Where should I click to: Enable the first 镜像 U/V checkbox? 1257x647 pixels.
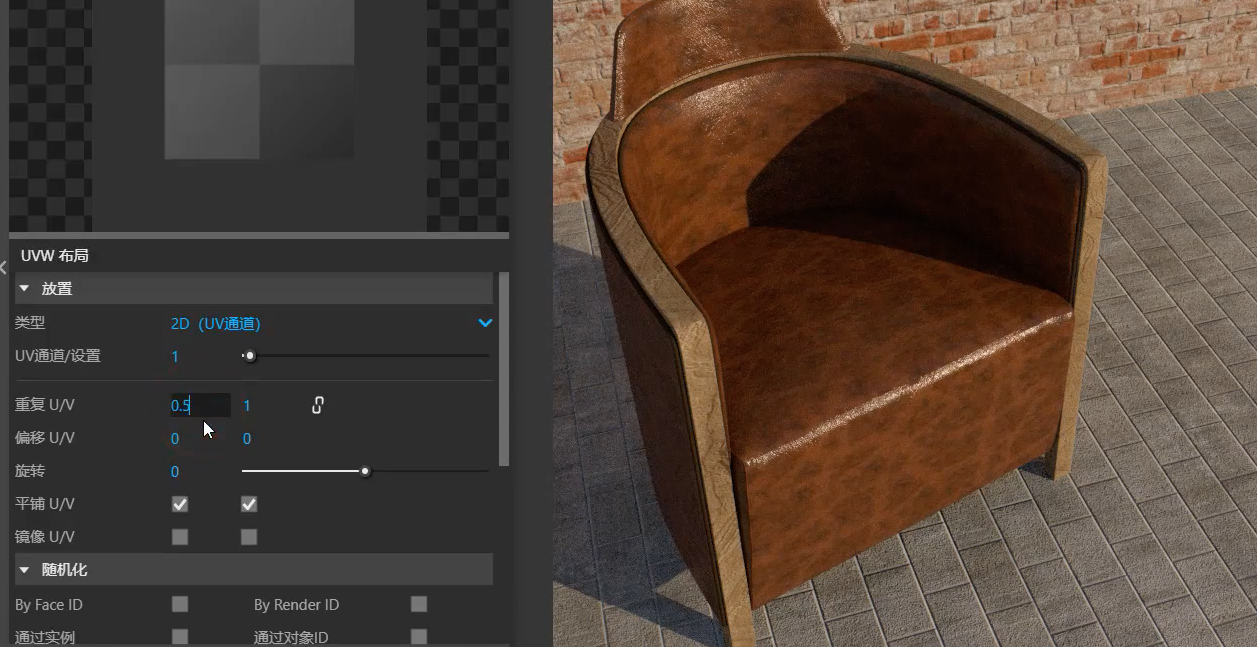point(180,537)
